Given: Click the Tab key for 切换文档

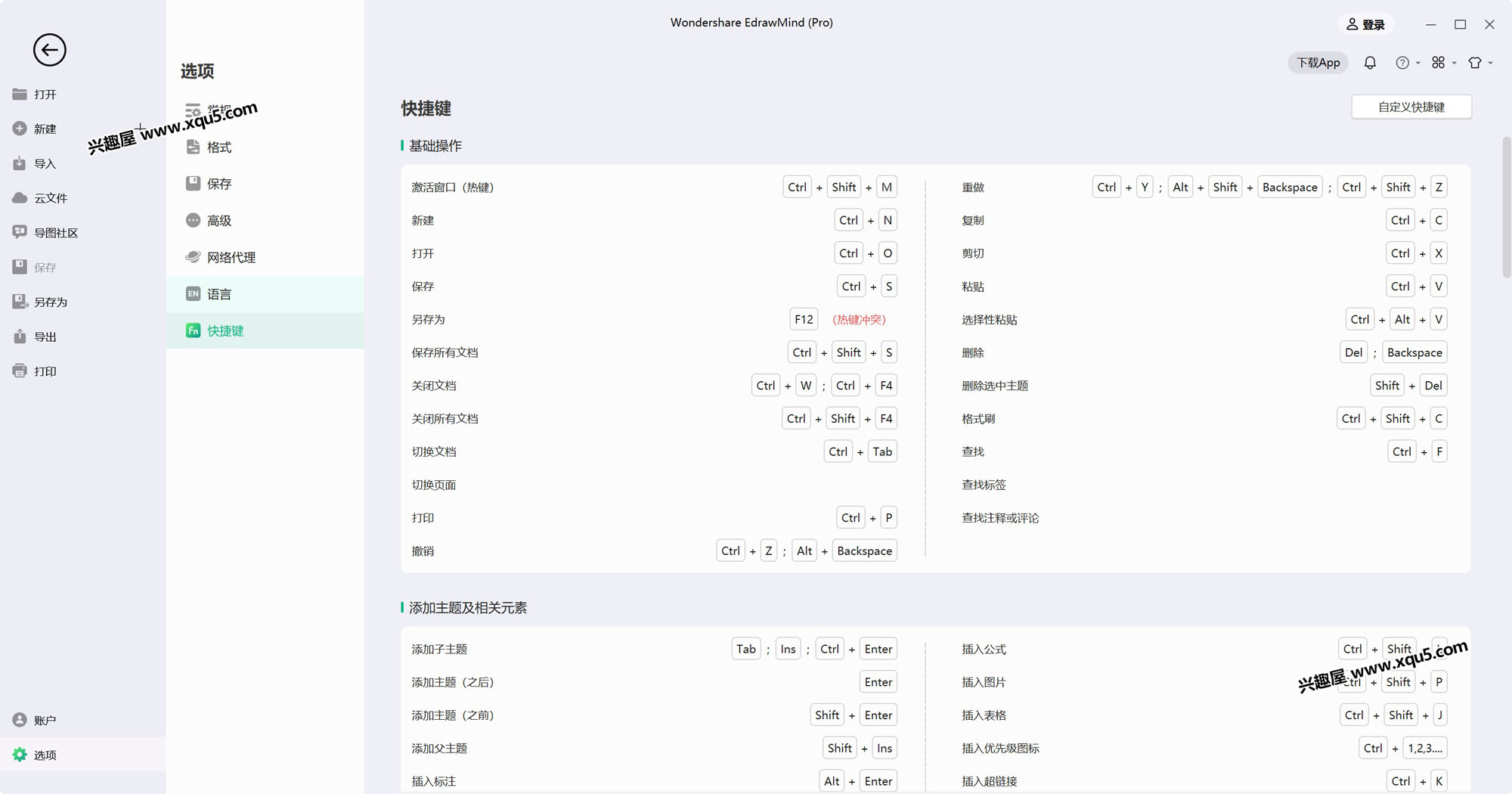Looking at the screenshot, I should [x=882, y=451].
